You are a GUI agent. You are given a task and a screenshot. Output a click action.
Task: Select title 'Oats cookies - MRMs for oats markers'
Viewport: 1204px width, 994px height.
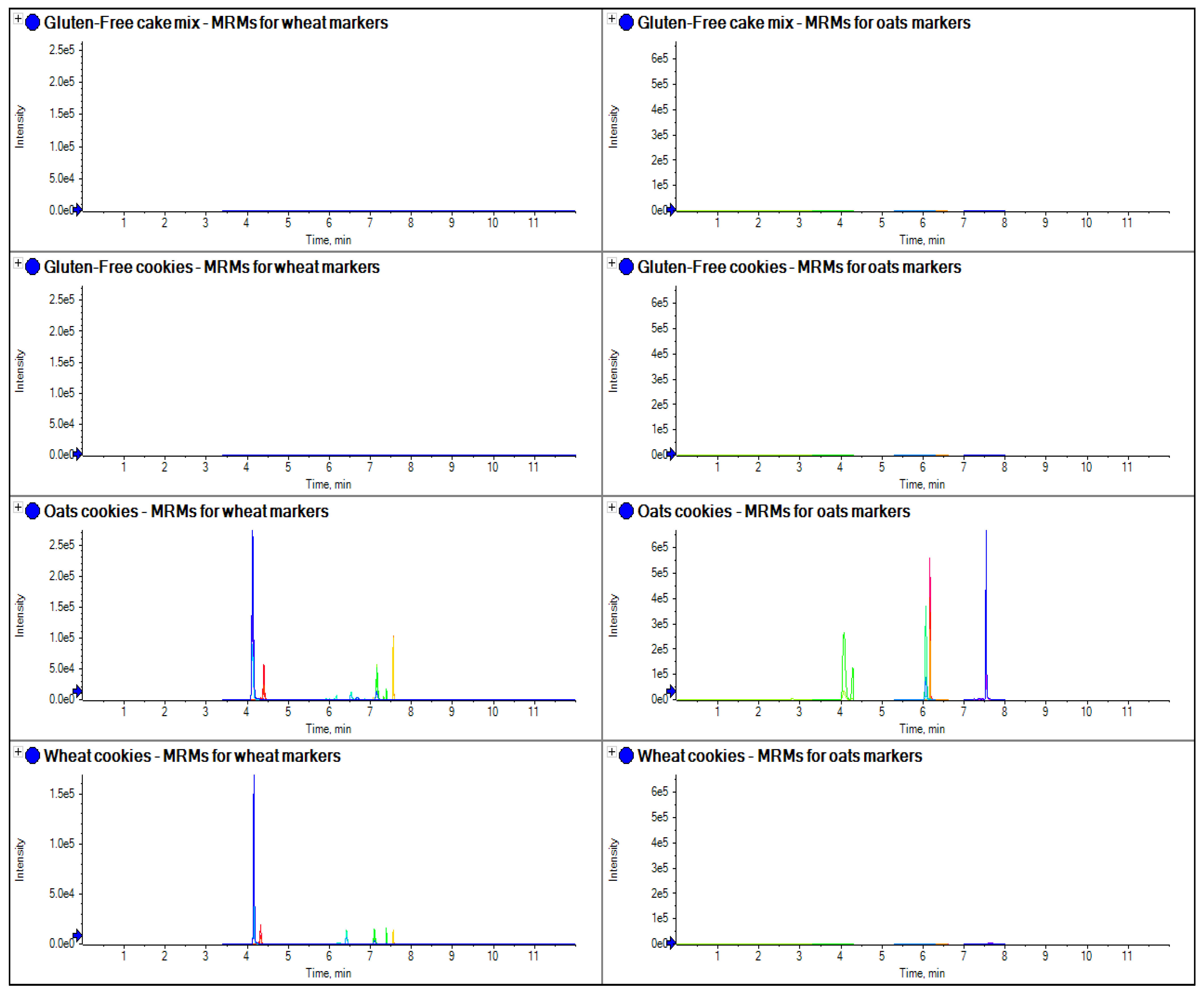(774, 511)
